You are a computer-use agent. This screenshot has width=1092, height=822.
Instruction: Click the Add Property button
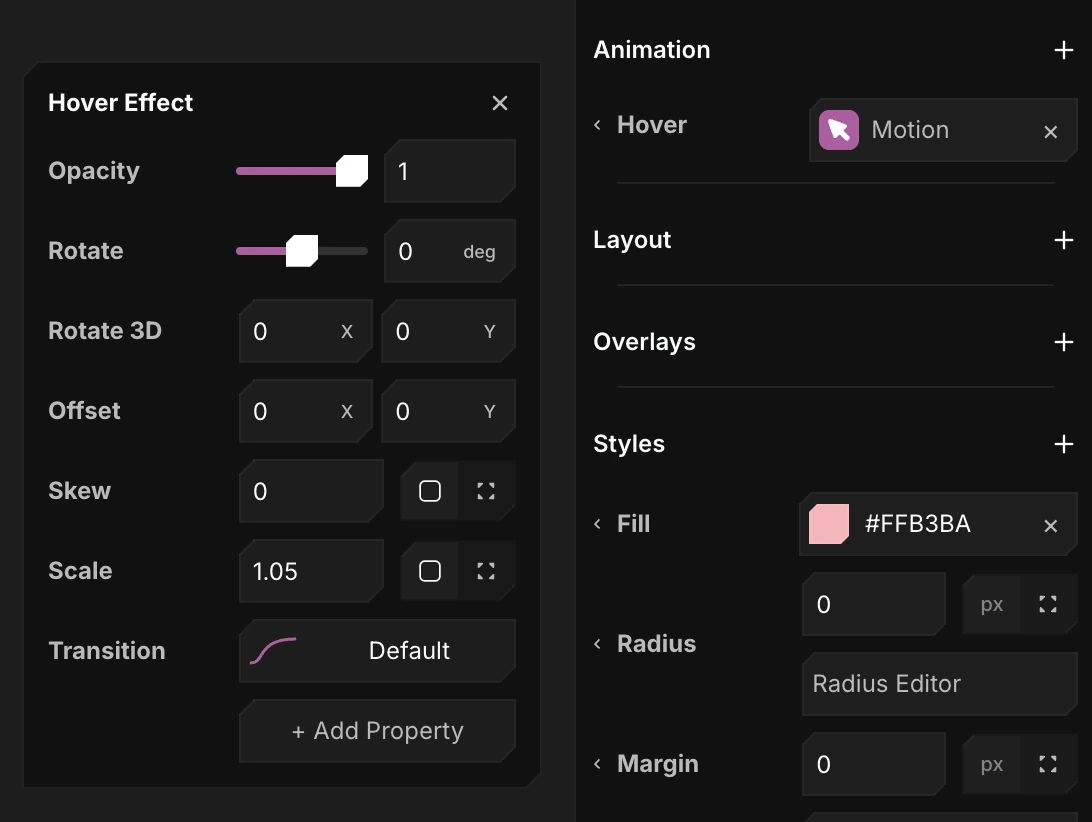pos(377,731)
